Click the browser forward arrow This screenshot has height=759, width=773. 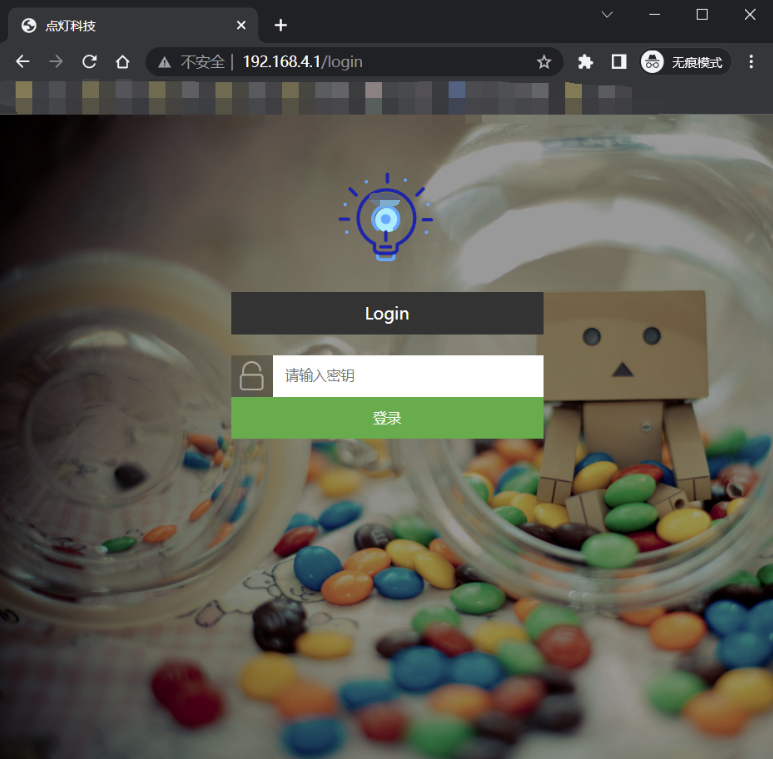click(56, 62)
